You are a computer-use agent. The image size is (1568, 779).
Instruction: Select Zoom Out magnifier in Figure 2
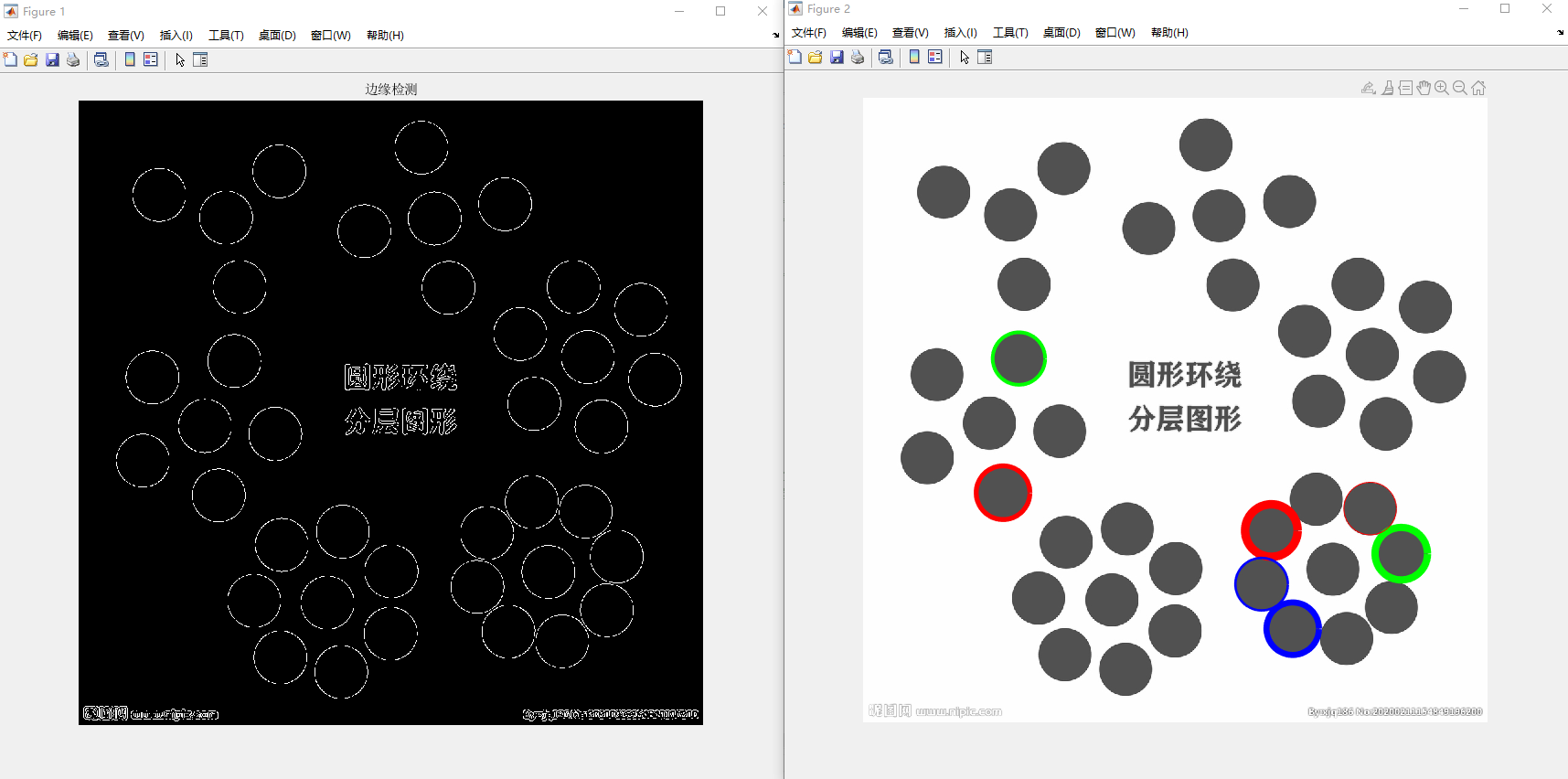coord(1460,88)
